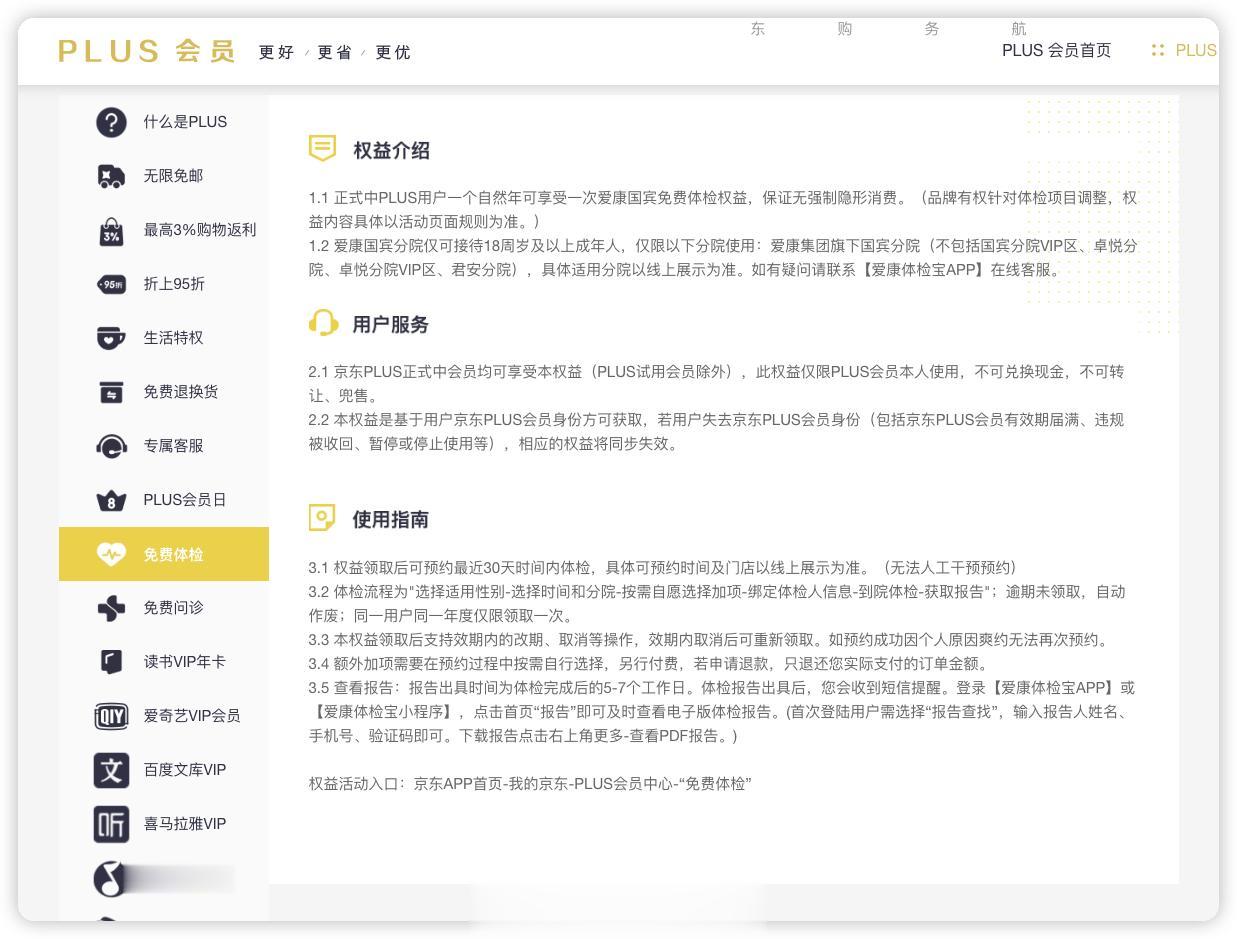
Task: Click the 文 icon for 百度文库VIP
Action: pos(111,770)
